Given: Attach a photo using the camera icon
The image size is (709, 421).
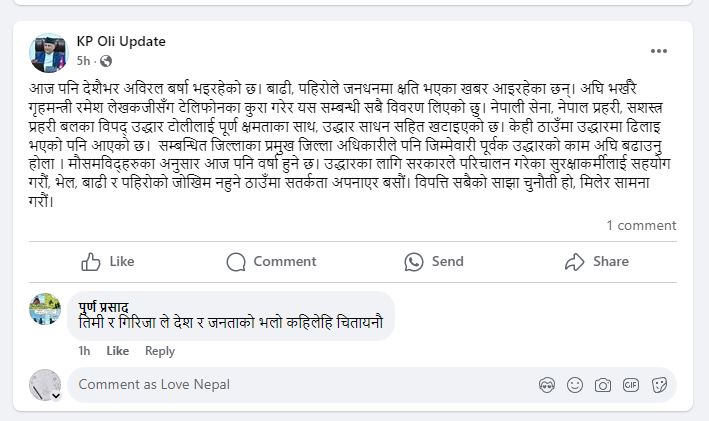Looking at the screenshot, I should [x=602, y=385].
